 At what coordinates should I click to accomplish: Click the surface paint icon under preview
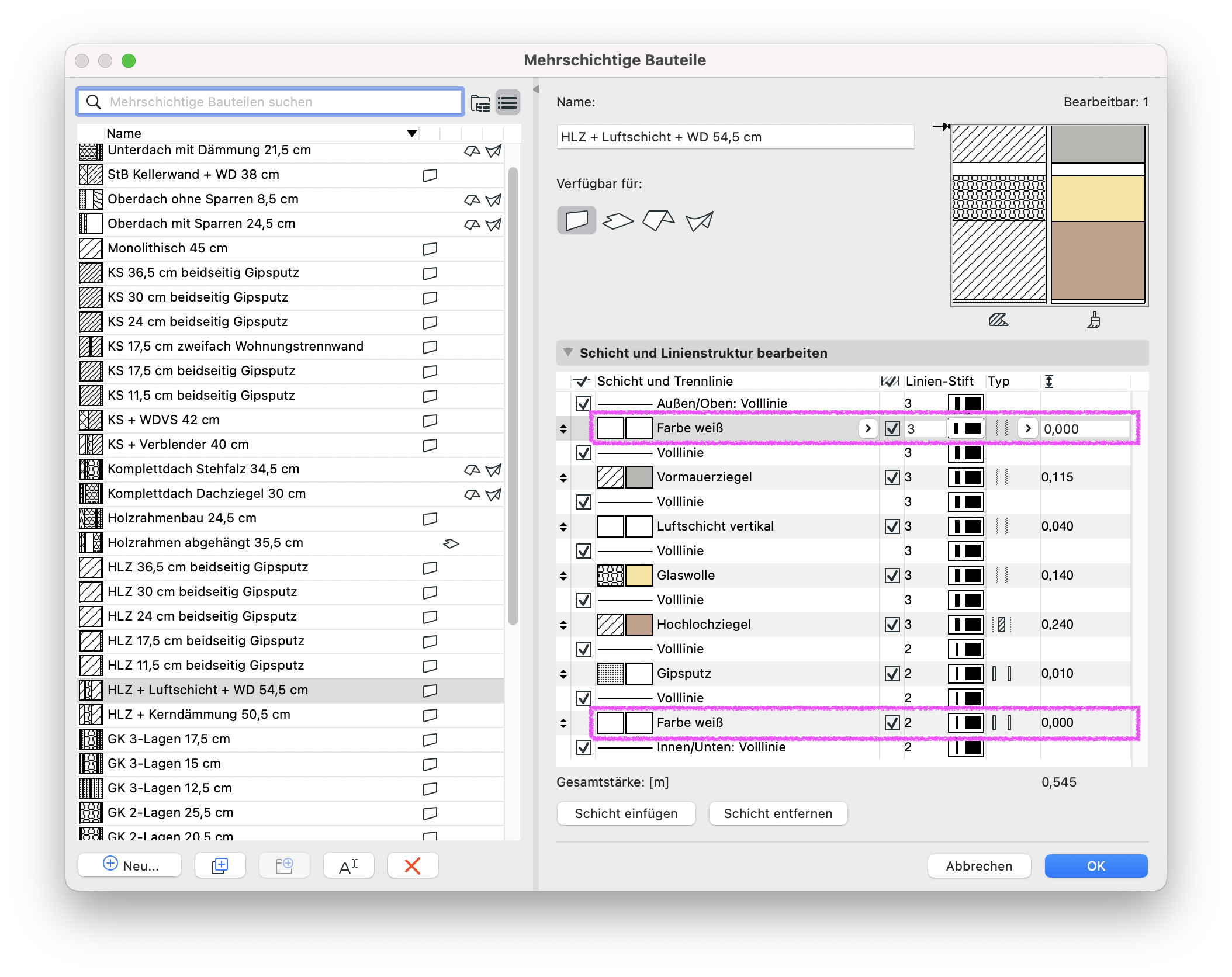[x=1093, y=320]
